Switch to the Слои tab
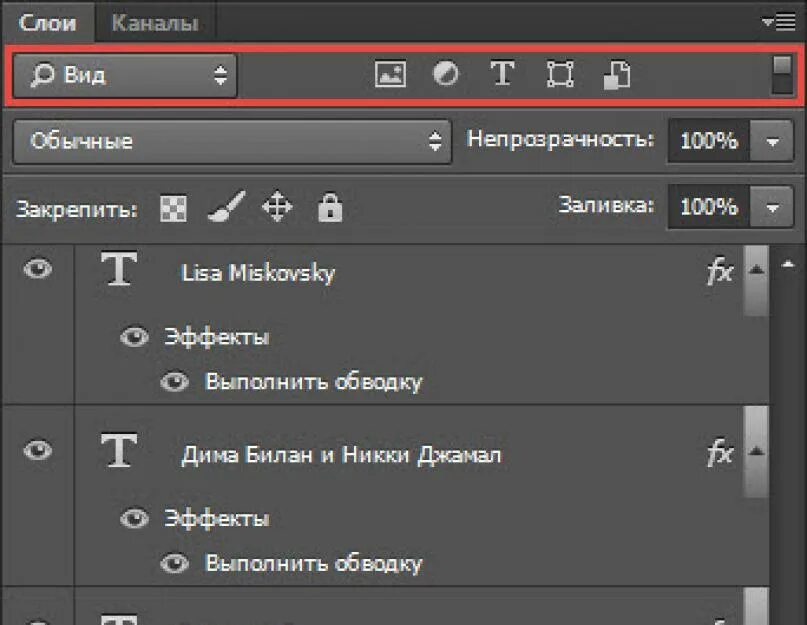807x625 pixels. (48, 23)
